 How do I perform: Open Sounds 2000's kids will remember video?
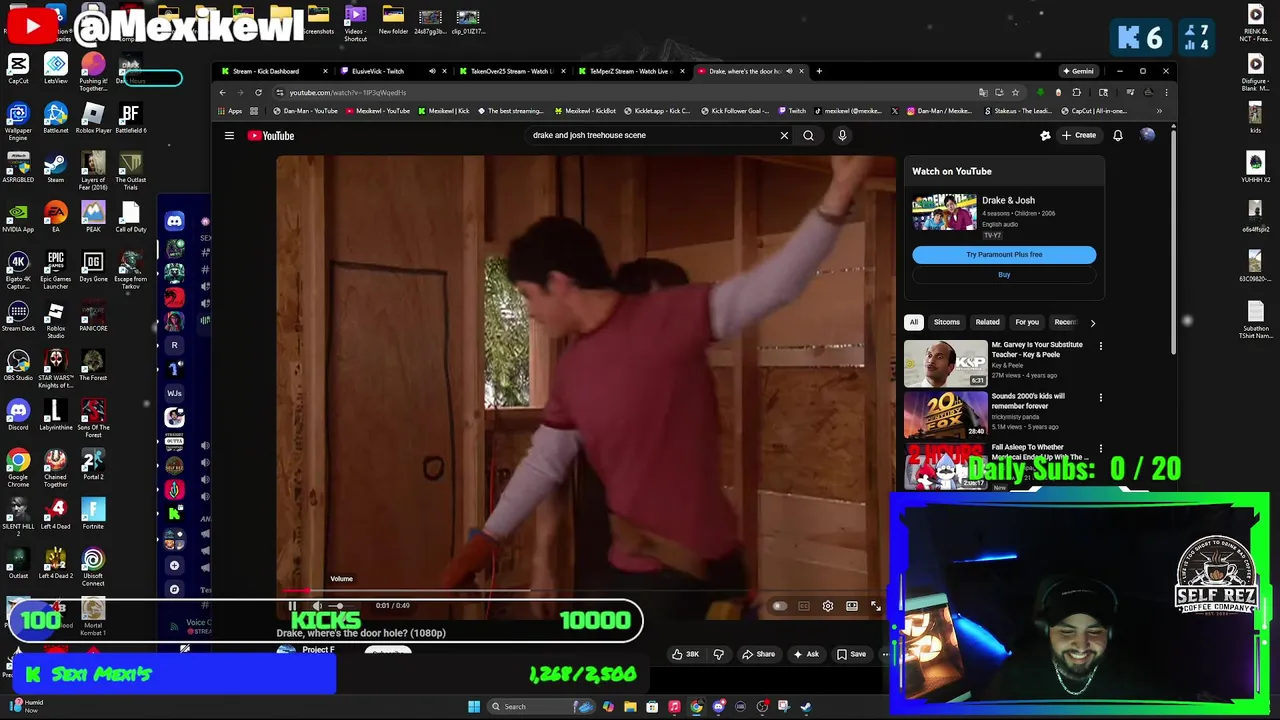(x=945, y=414)
